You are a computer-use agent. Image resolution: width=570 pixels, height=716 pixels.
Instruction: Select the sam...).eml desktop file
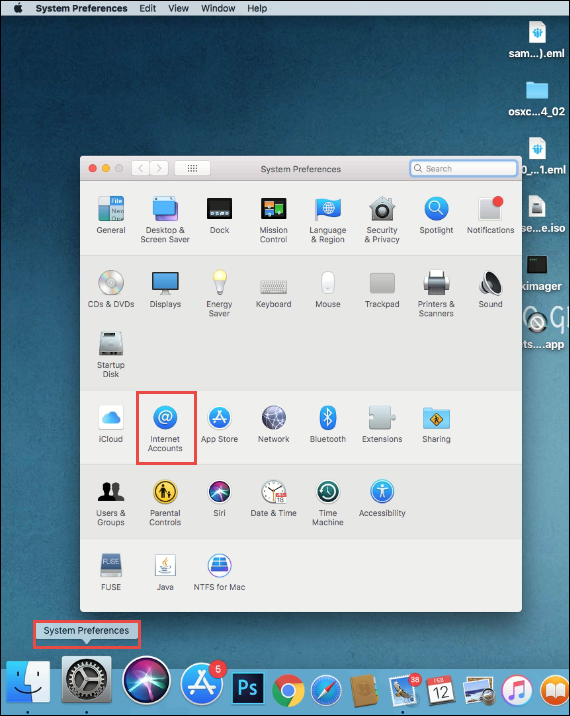537,40
